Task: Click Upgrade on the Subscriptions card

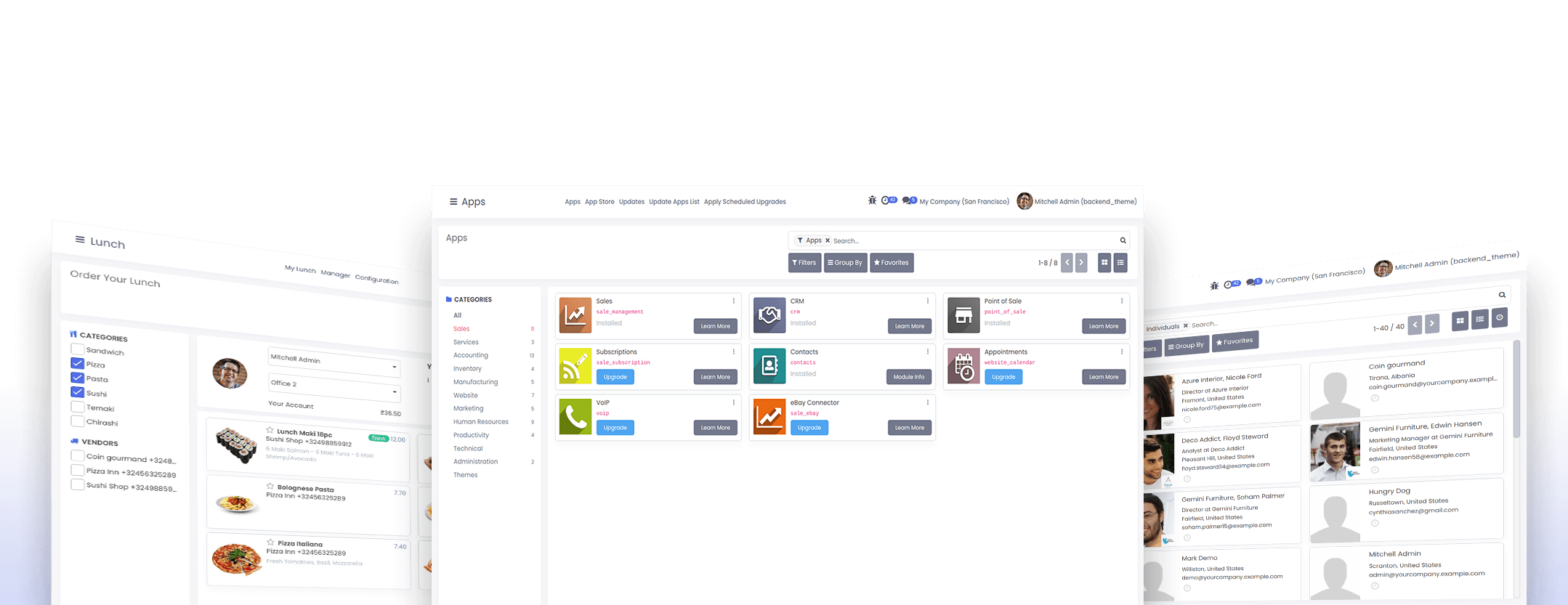Action: click(x=615, y=377)
